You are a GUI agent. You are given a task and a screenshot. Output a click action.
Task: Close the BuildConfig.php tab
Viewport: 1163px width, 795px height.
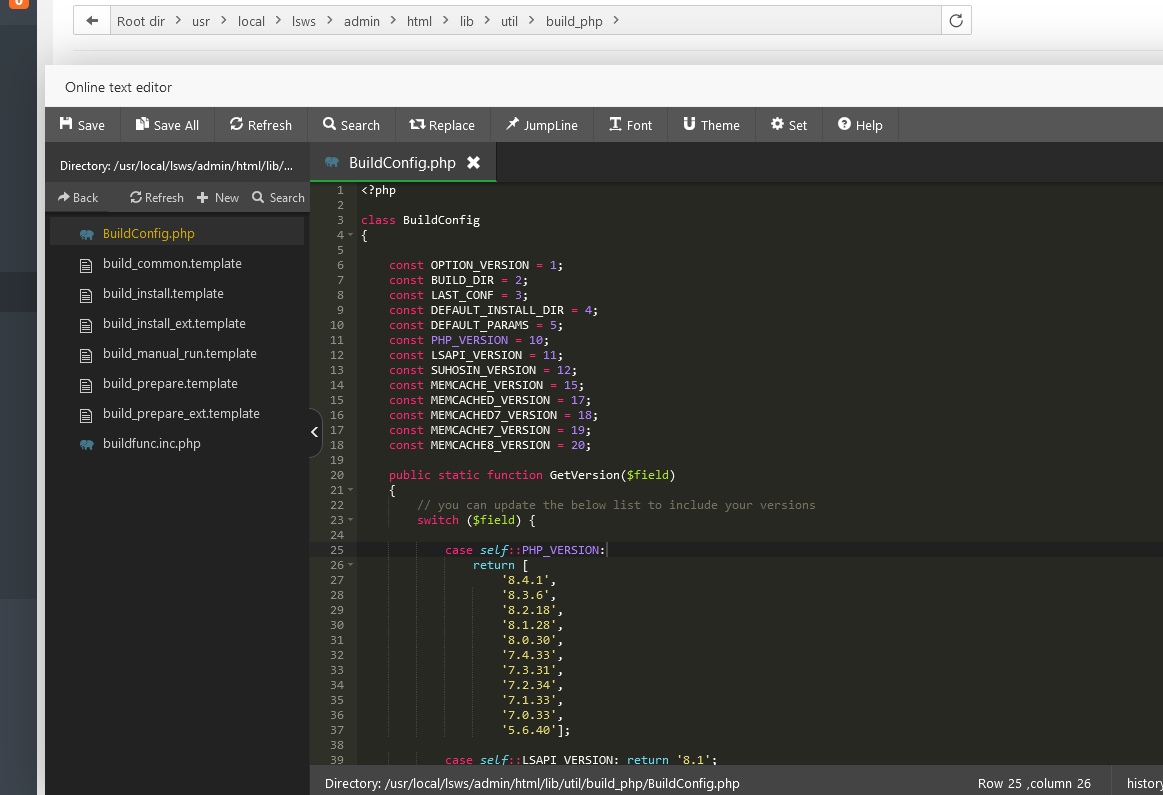(x=474, y=163)
